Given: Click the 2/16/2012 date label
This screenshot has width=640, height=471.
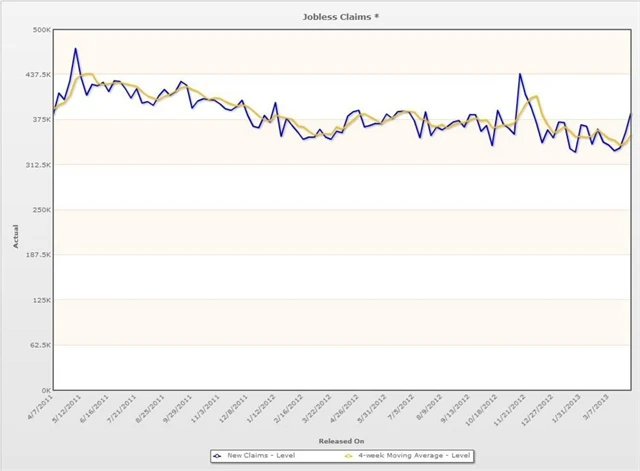Looking at the screenshot, I should (x=289, y=408).
